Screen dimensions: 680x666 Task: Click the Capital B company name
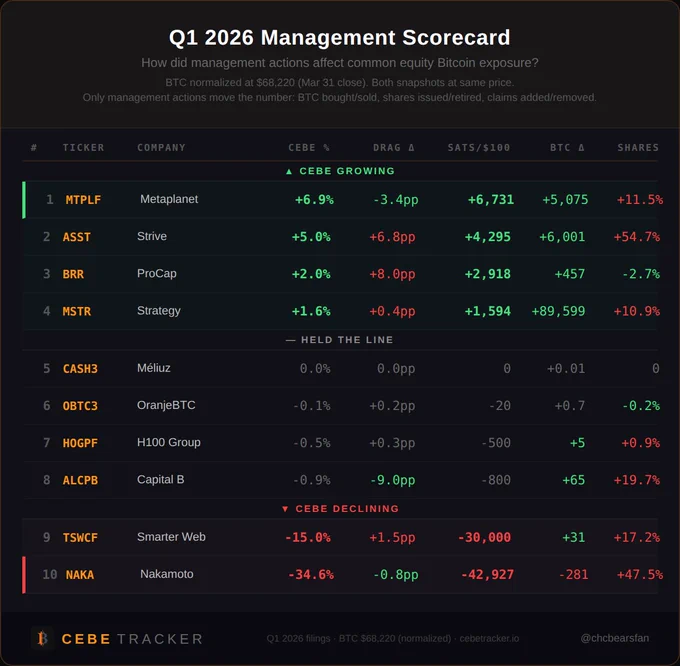(x=160, y=480)
